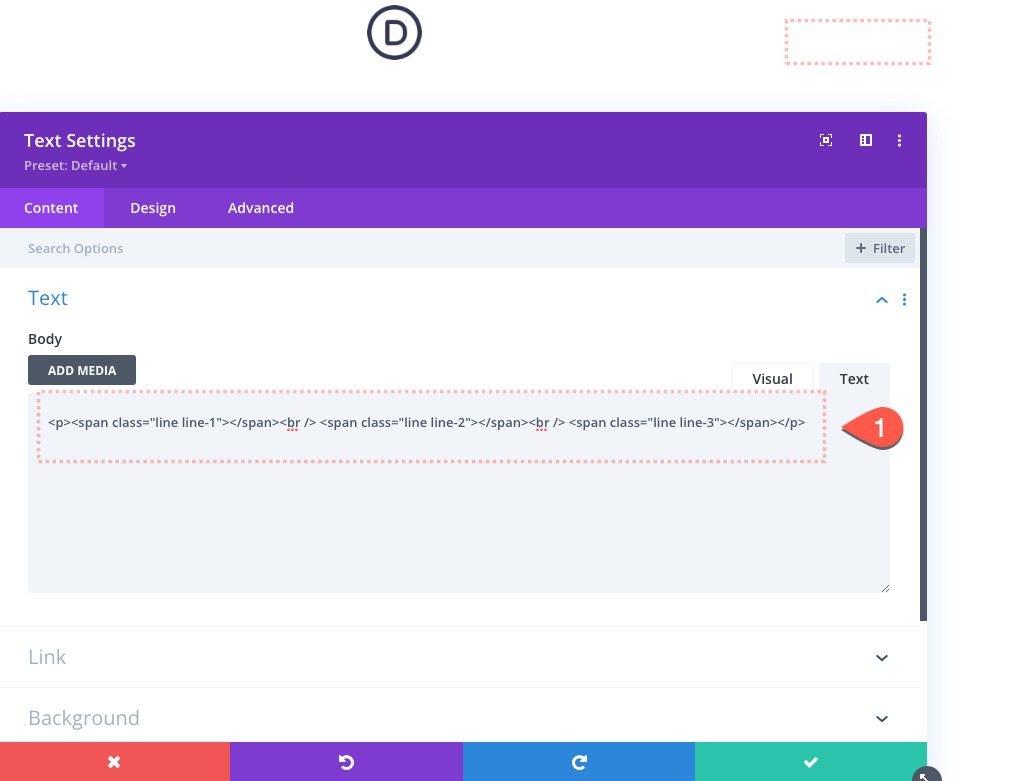
Task: Switch to the Advanced tab
Action: tap(260, 208)
